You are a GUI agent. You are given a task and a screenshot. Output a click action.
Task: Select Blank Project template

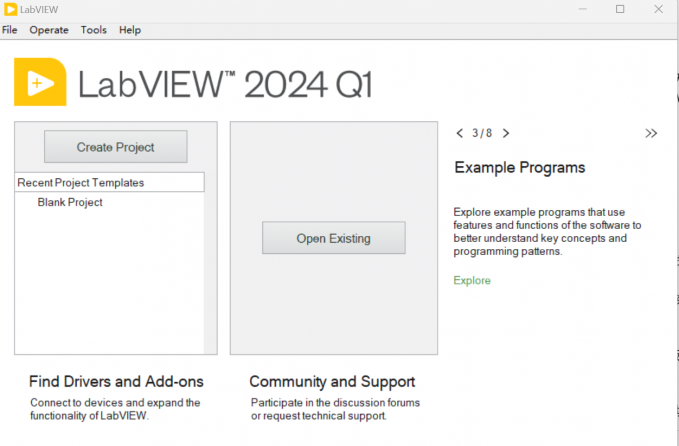point(70,202)
